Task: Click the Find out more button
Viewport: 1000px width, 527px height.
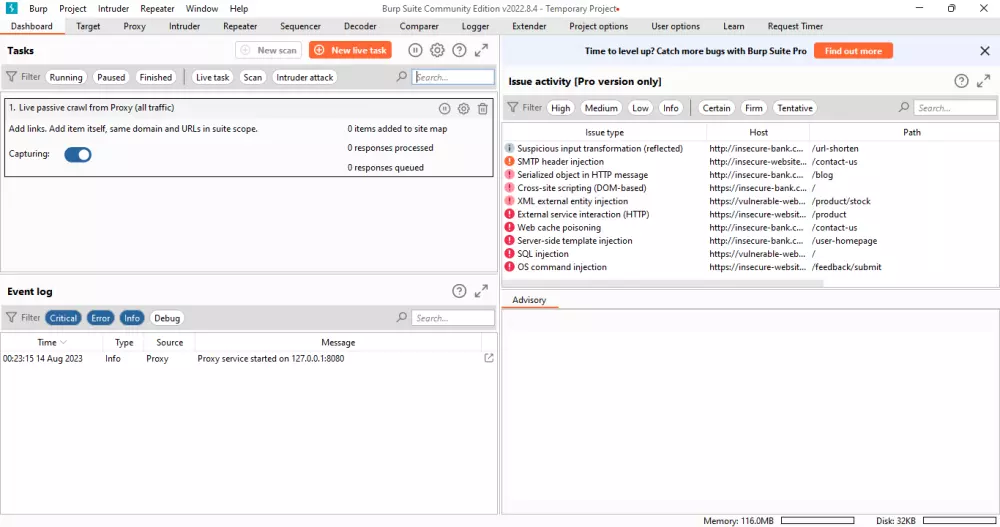Action: tap(853, 50)
